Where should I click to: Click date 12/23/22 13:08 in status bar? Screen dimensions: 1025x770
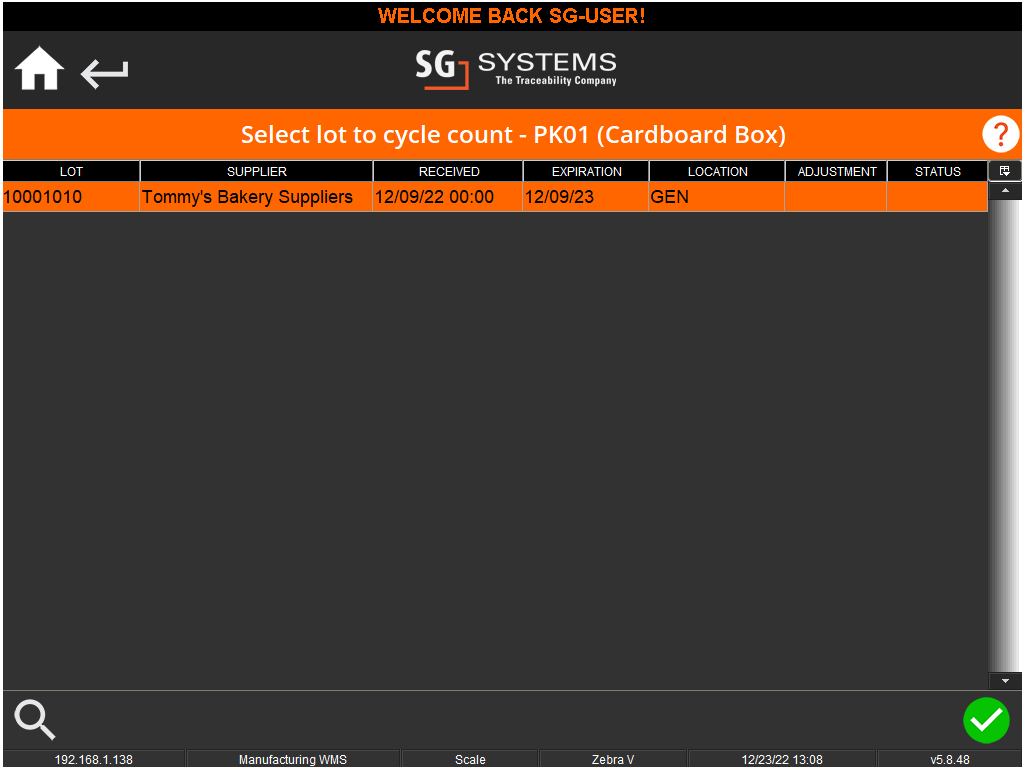pos(782,760)
